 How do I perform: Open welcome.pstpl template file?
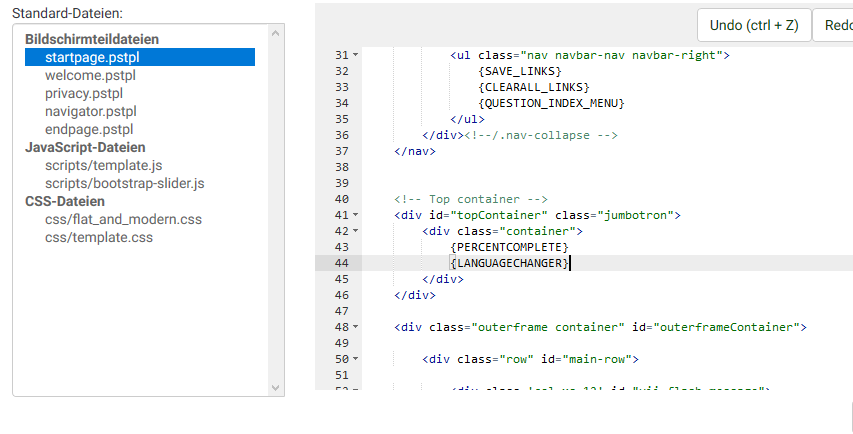pos(91,75)
